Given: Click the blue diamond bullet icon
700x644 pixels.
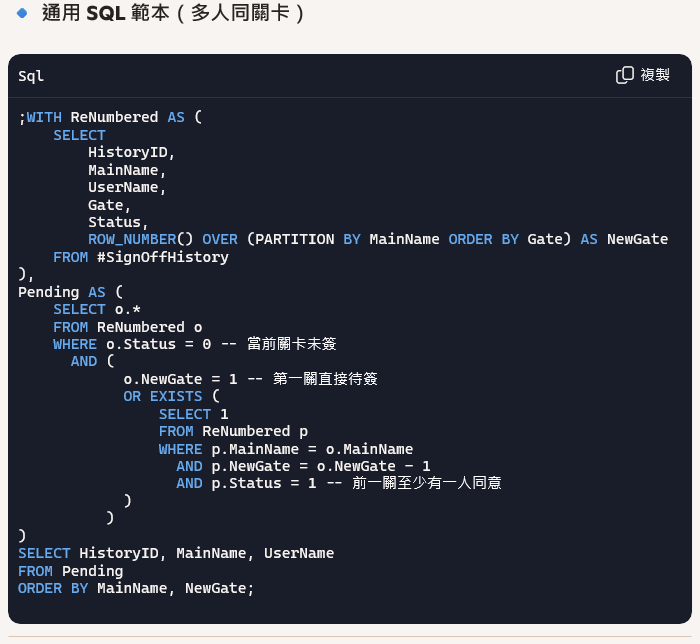Looking at the screenshot, I should [x=22, y=13].
